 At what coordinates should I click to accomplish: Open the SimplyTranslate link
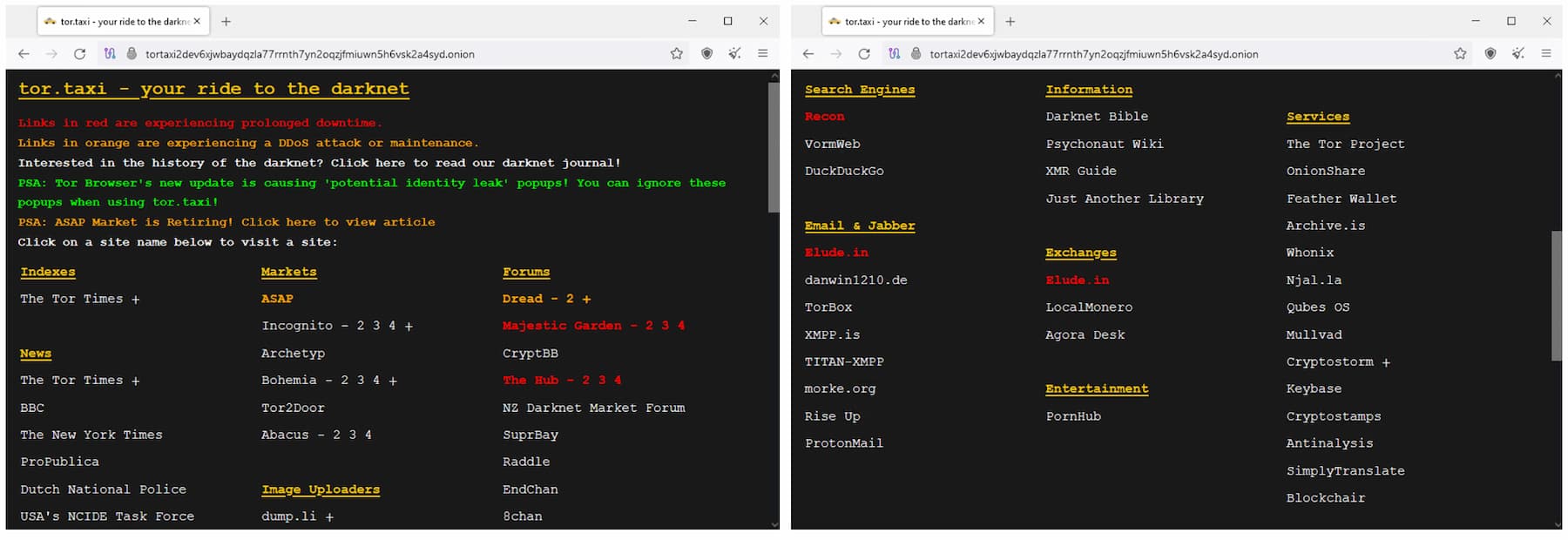coord(1345,471)
